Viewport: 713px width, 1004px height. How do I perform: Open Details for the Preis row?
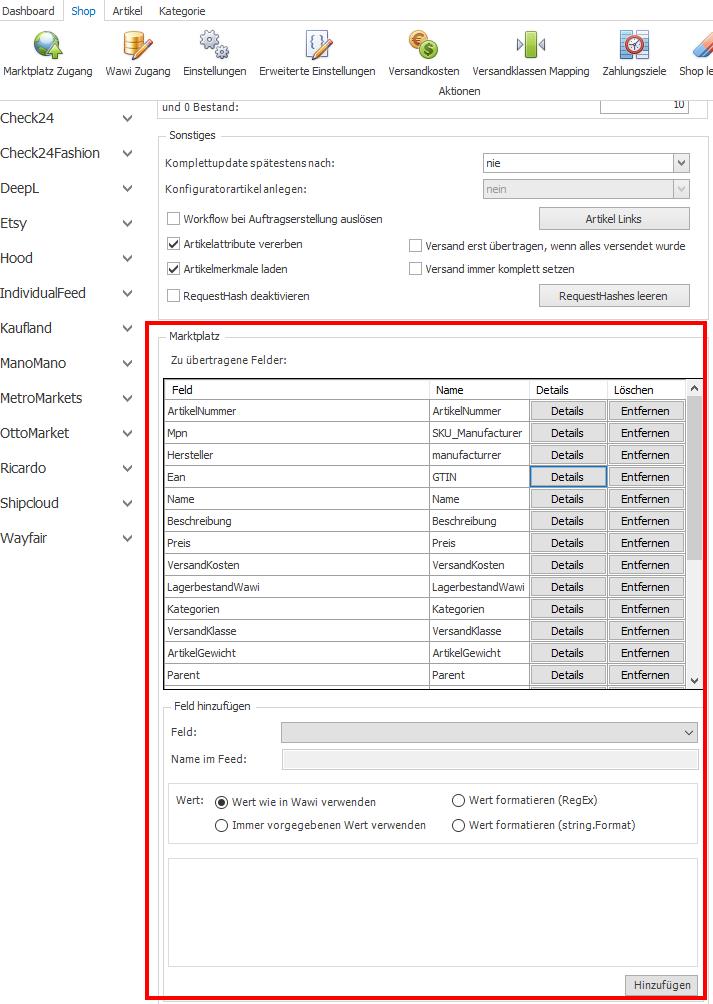pyautogui.click(x=568, y=543)
